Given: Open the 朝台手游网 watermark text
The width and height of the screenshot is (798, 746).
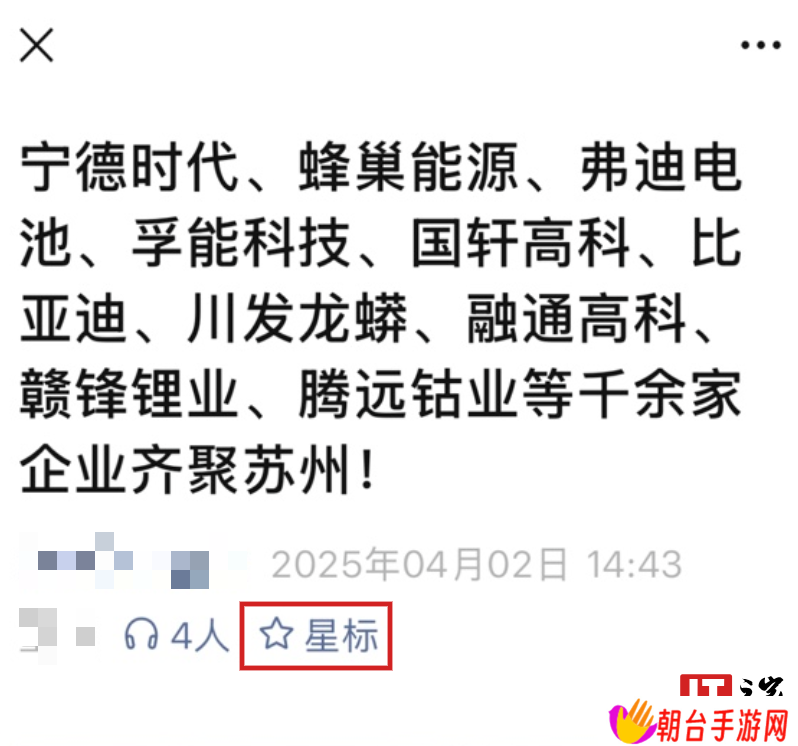Looking at the screenshot, I should [x=722, y=725].
